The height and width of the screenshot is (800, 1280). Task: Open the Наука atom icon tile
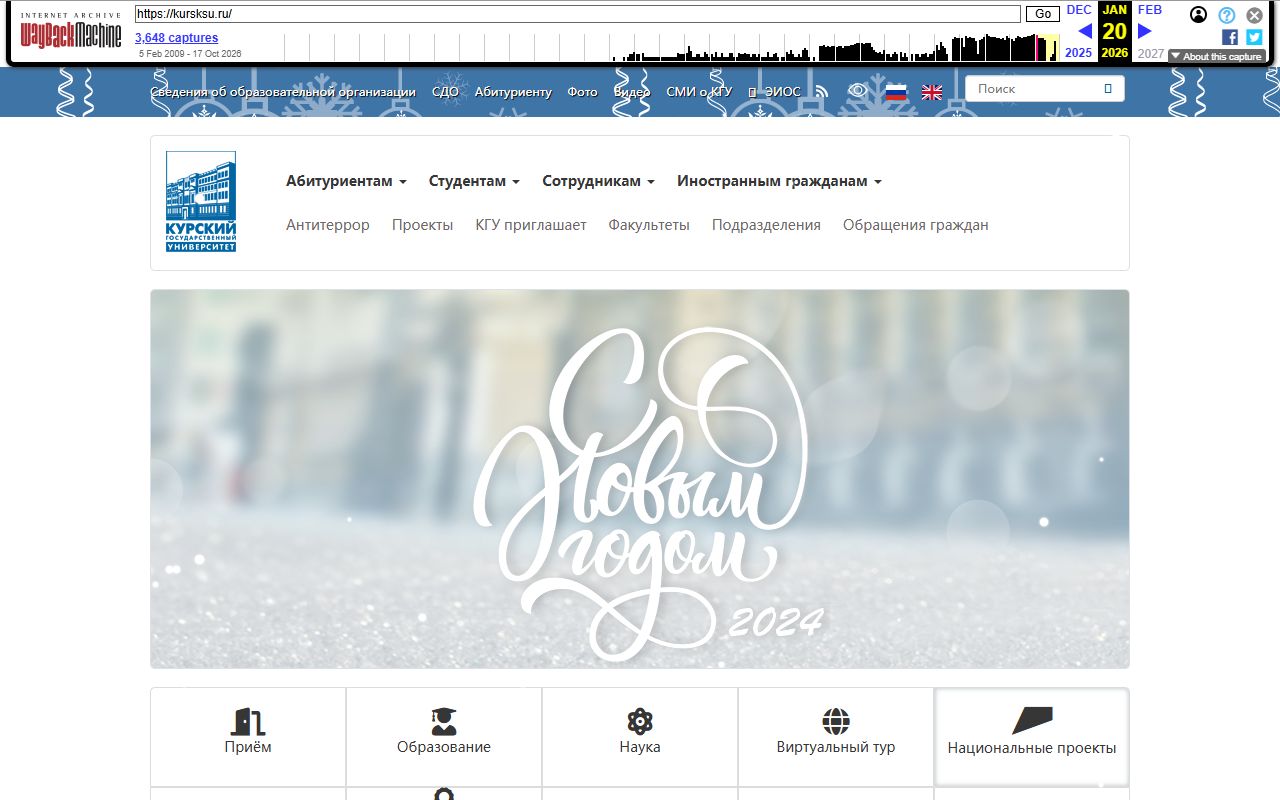[640, 737]
